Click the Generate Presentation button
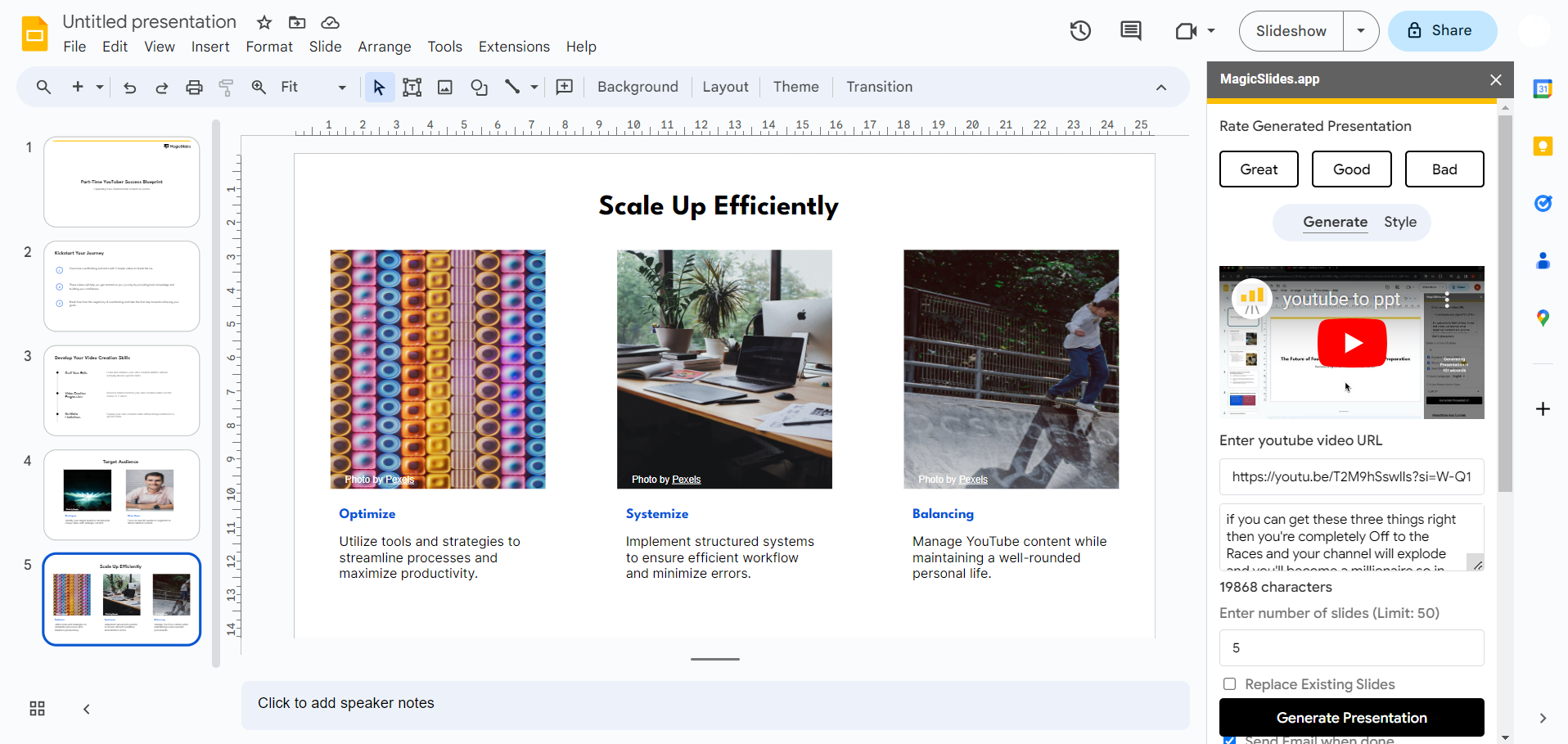Viewport: 1568px width, 744px height. coord(1351,718)
